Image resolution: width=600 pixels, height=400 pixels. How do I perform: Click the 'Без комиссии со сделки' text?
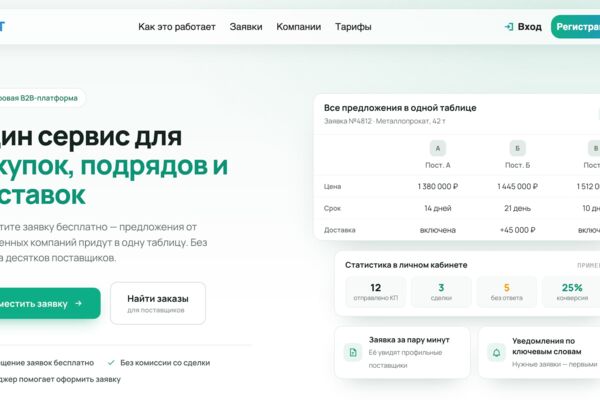pyautogui.click(x=165, y=362)
